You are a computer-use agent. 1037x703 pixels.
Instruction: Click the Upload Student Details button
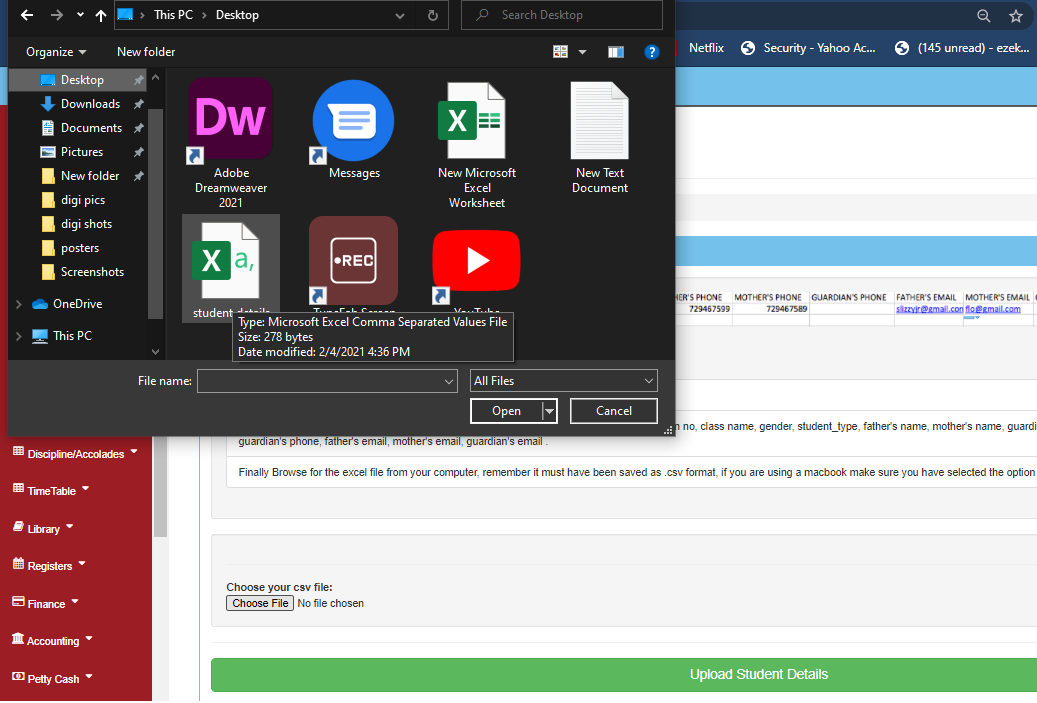tap(758, 674)
